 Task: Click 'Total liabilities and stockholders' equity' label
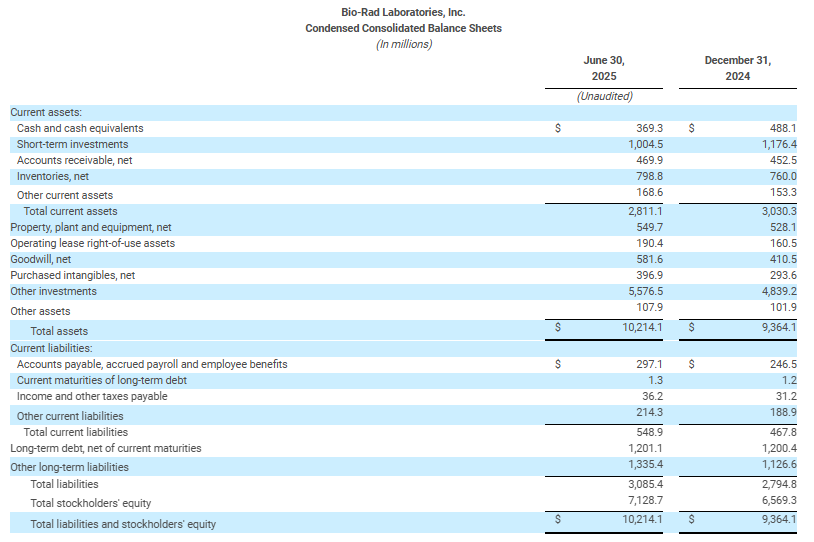click(x=123, y=524)
